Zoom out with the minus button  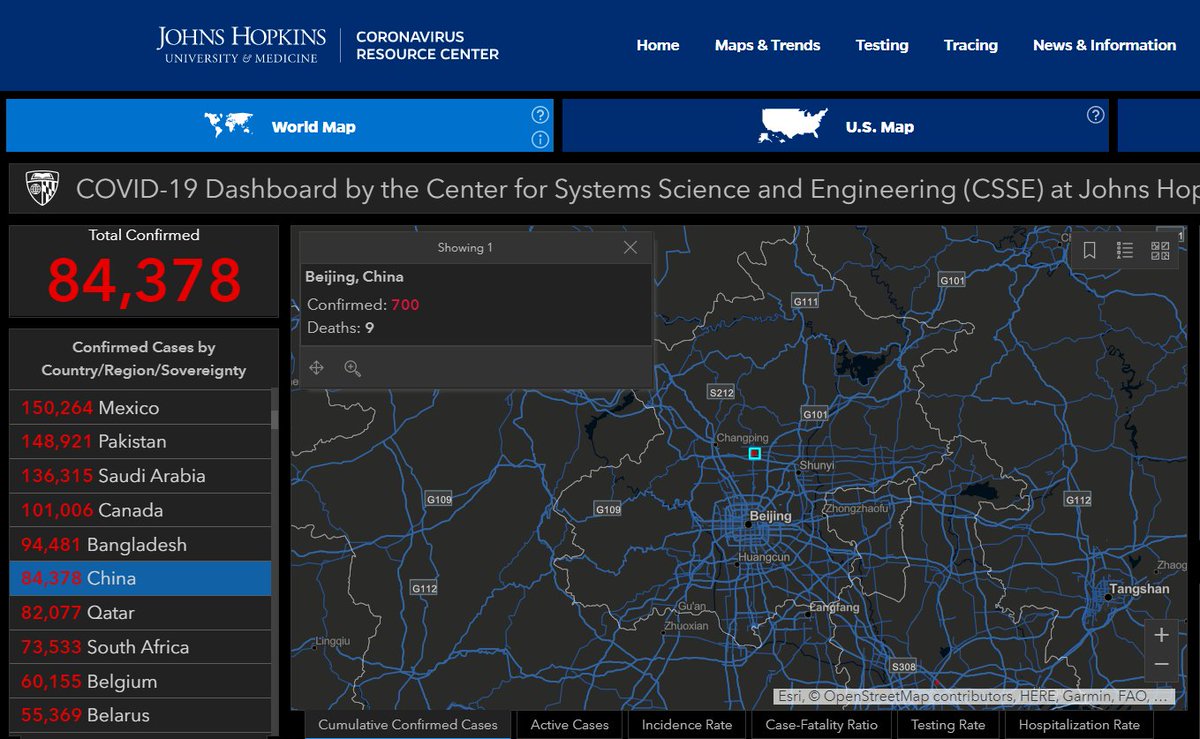pos(1161,665)
